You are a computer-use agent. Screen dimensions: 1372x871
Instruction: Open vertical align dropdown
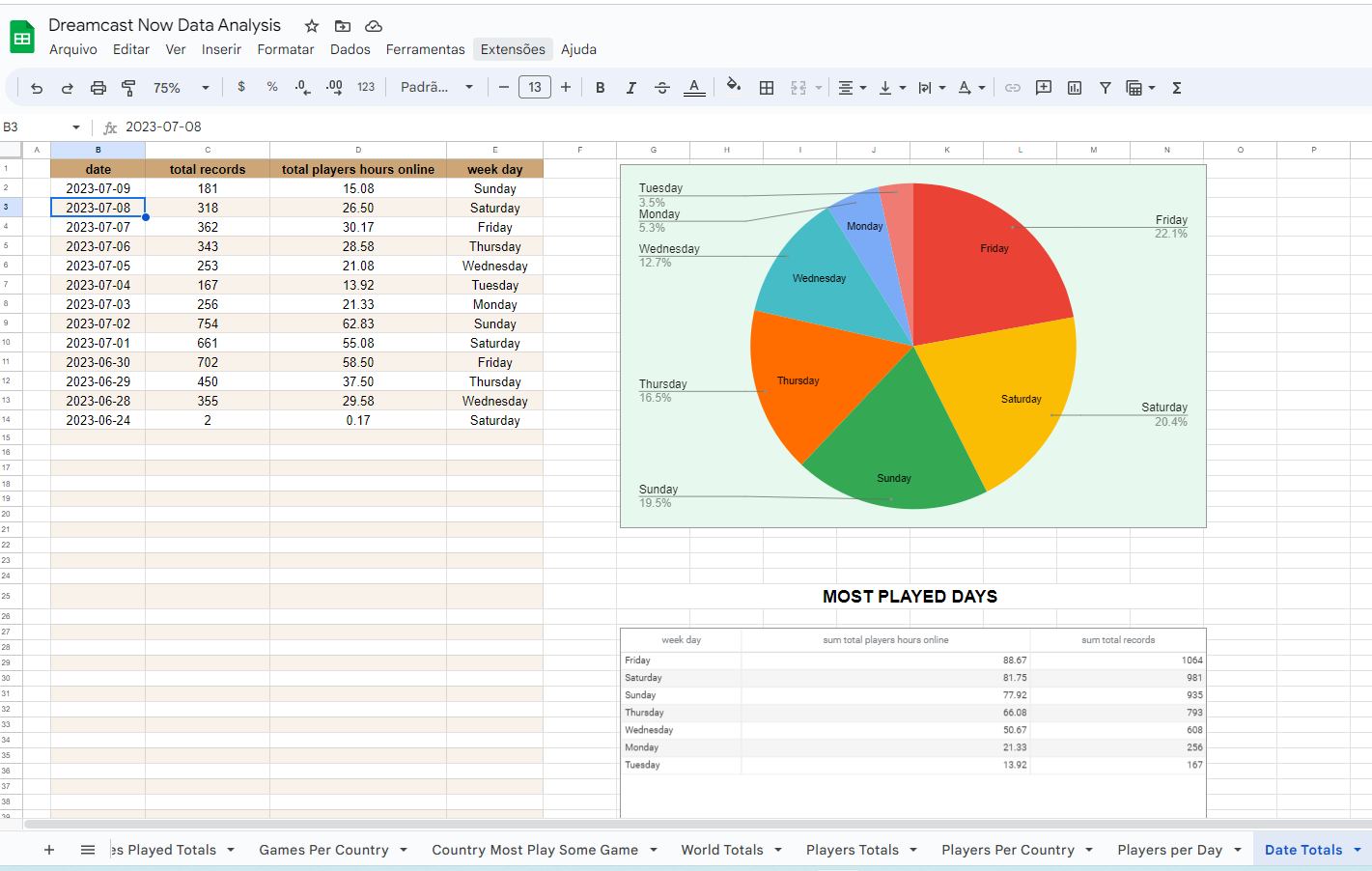pyautogui.click(x=892, y=88)
